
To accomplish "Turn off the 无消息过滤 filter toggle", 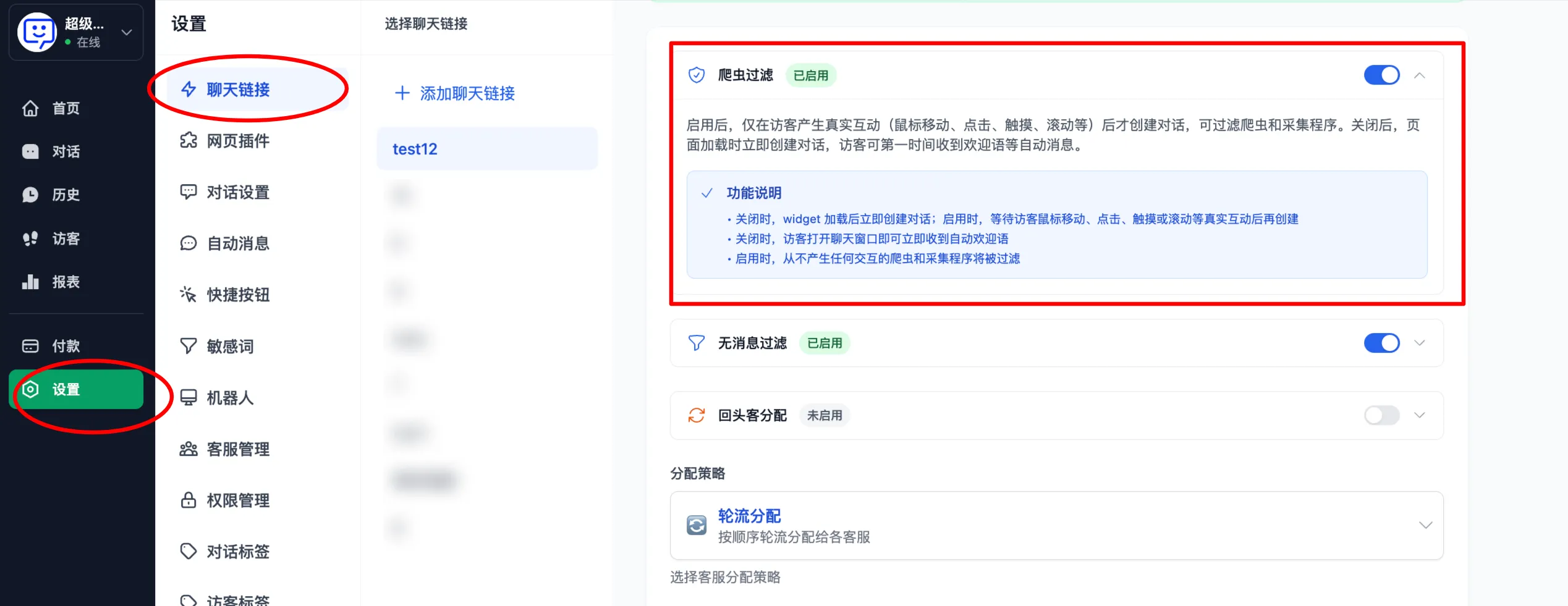I will (1381, 343).
